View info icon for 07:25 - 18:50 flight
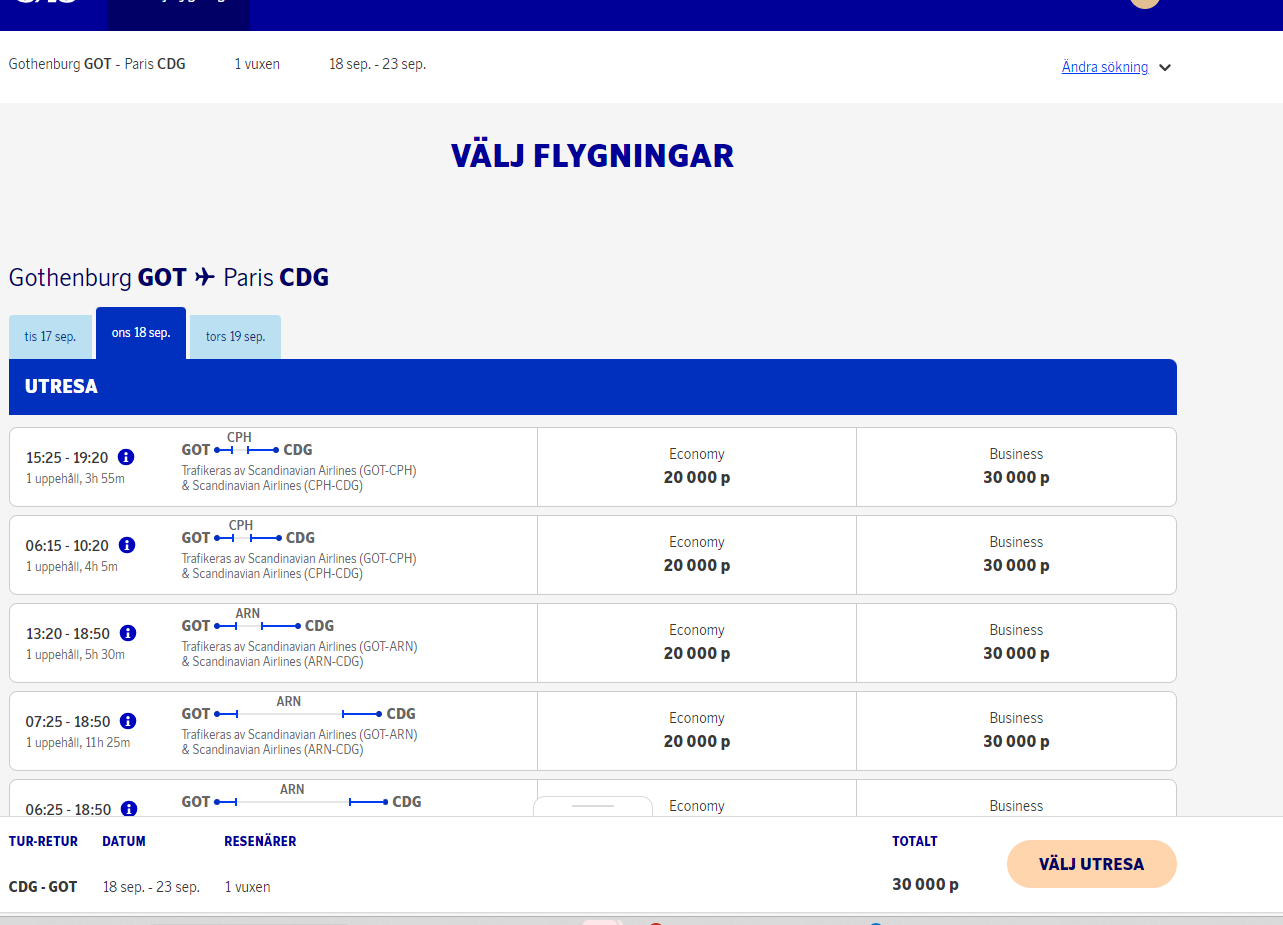This screenshot has height=925, width=1283. (x=127, y=721)
